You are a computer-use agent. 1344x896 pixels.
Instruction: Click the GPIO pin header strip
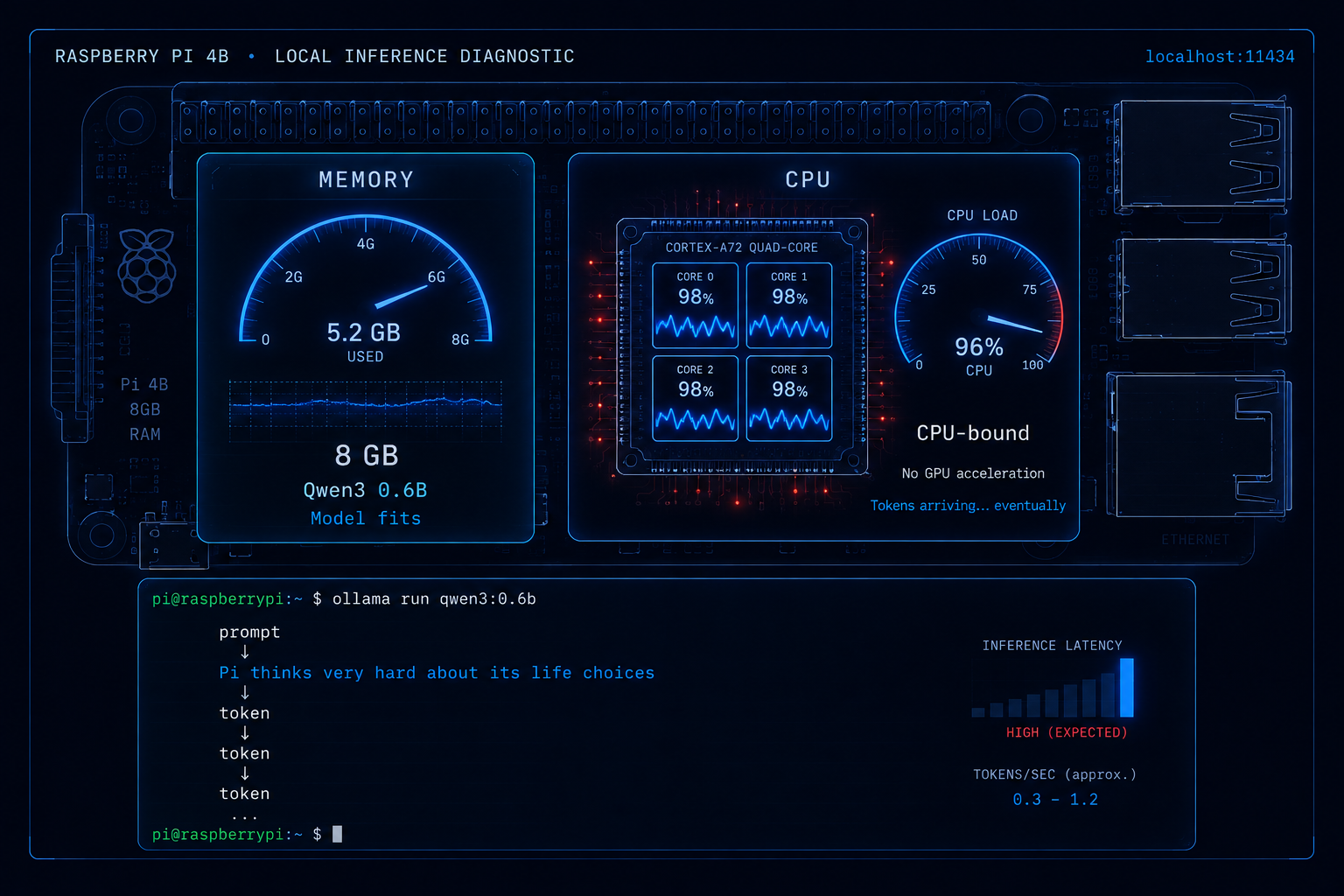point(584,121)
